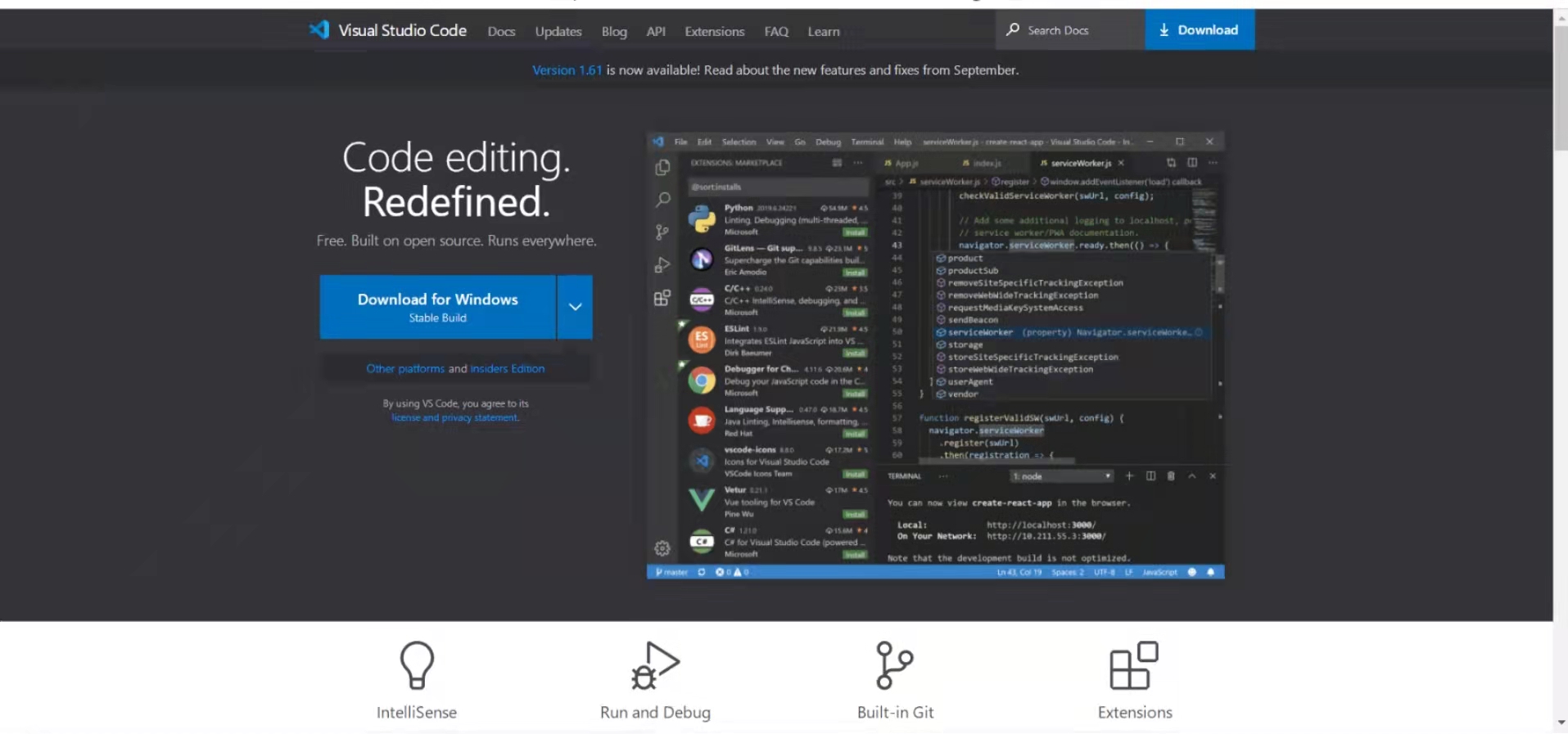This screenshot has width=1568, height=734.
Task: Click the page scrollbar up arrow
Action: coord(1561,16)
